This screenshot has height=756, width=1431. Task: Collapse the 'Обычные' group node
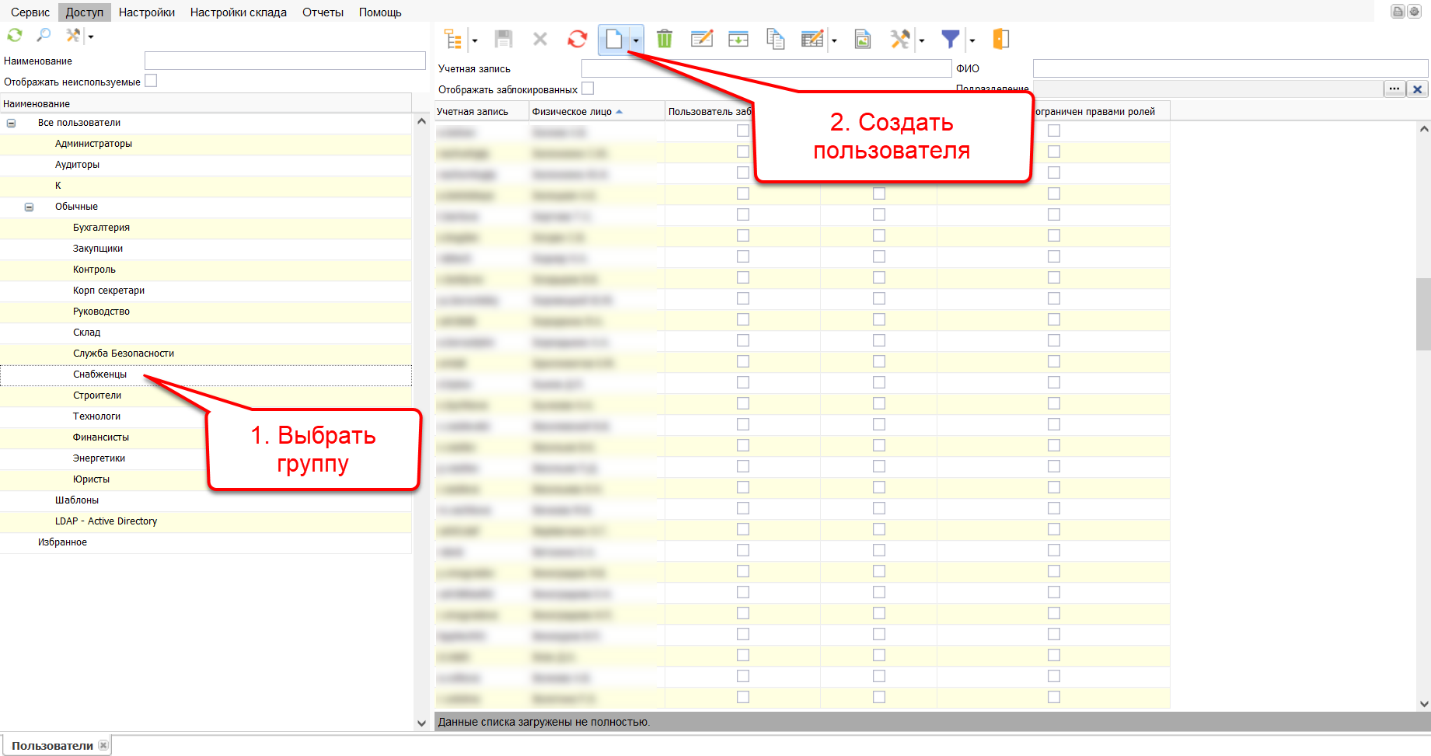point(29,207)
